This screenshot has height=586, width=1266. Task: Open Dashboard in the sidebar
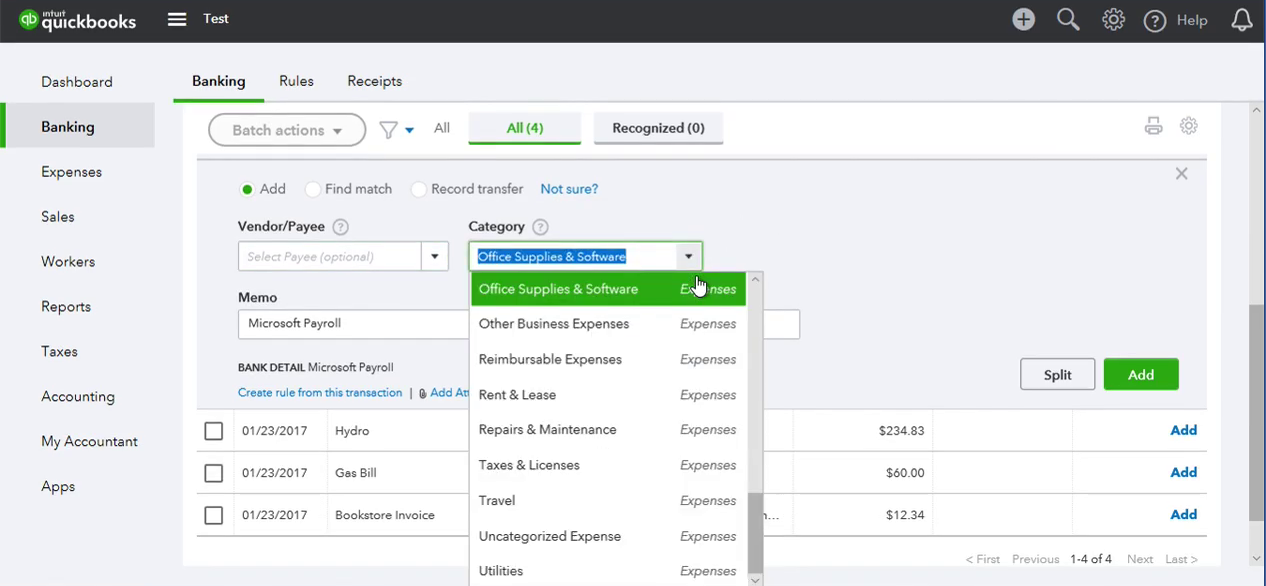[77, 82]
